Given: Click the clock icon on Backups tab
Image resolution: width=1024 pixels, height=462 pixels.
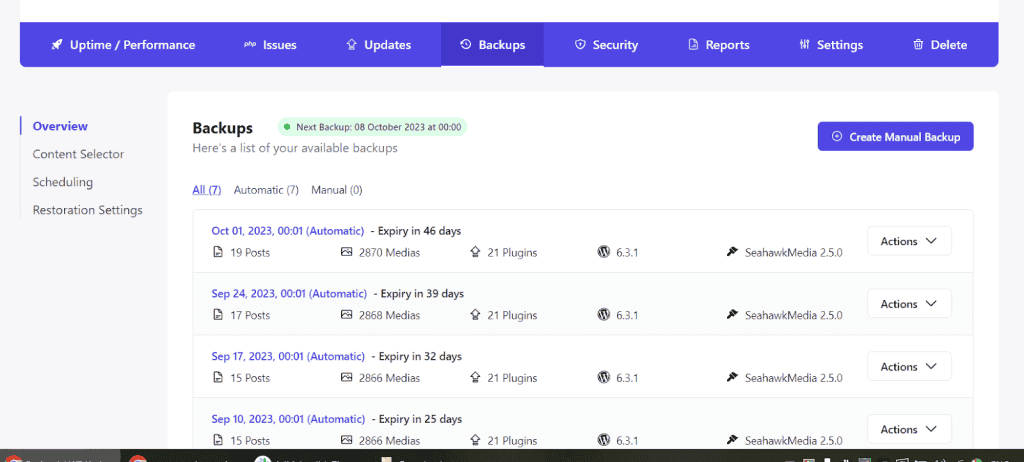Looking at the screenshot, I should [466, 45].
